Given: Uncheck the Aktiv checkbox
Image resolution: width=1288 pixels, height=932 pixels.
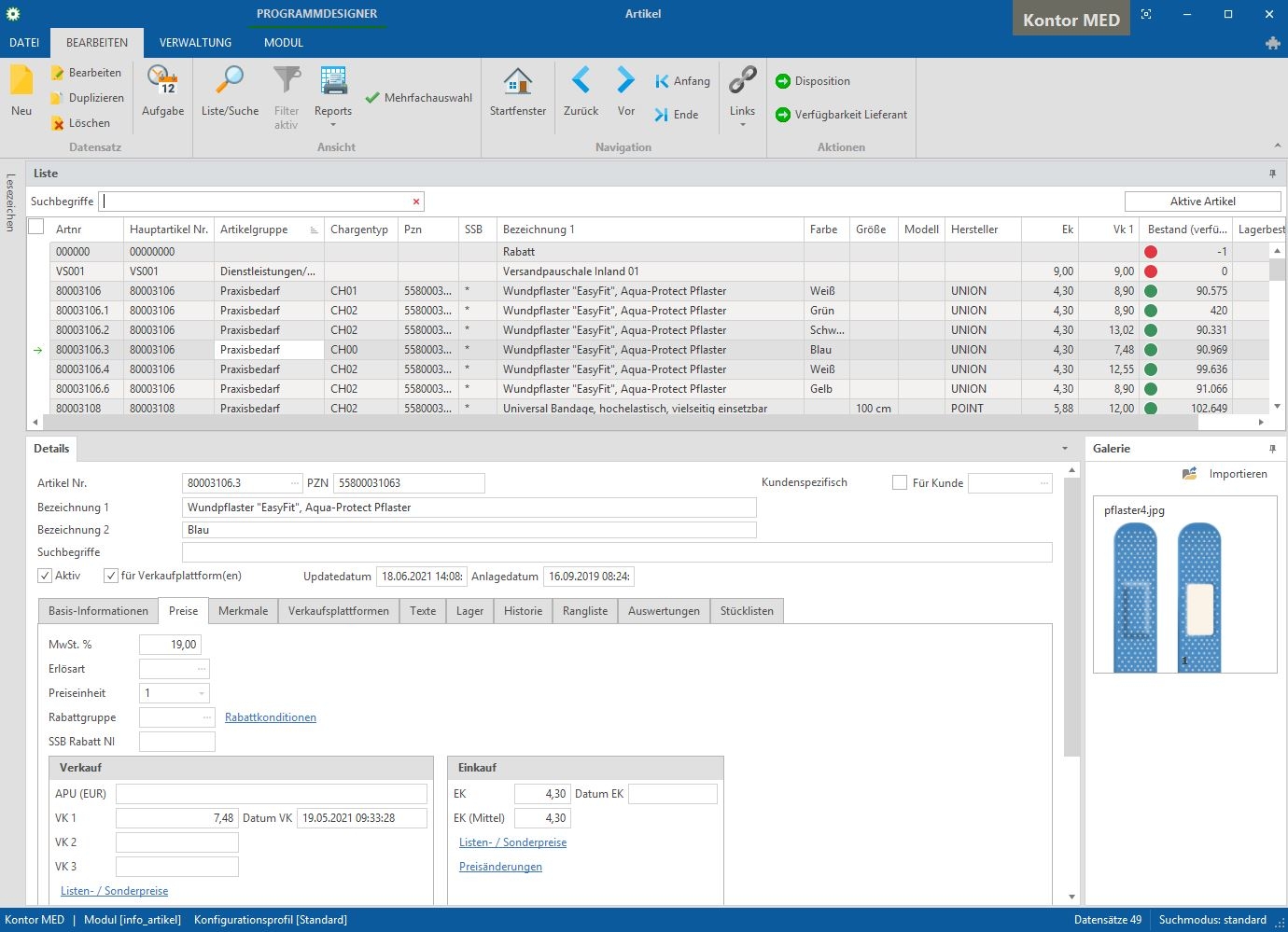Looking at the screenshot, I should (x=45, y=576).
